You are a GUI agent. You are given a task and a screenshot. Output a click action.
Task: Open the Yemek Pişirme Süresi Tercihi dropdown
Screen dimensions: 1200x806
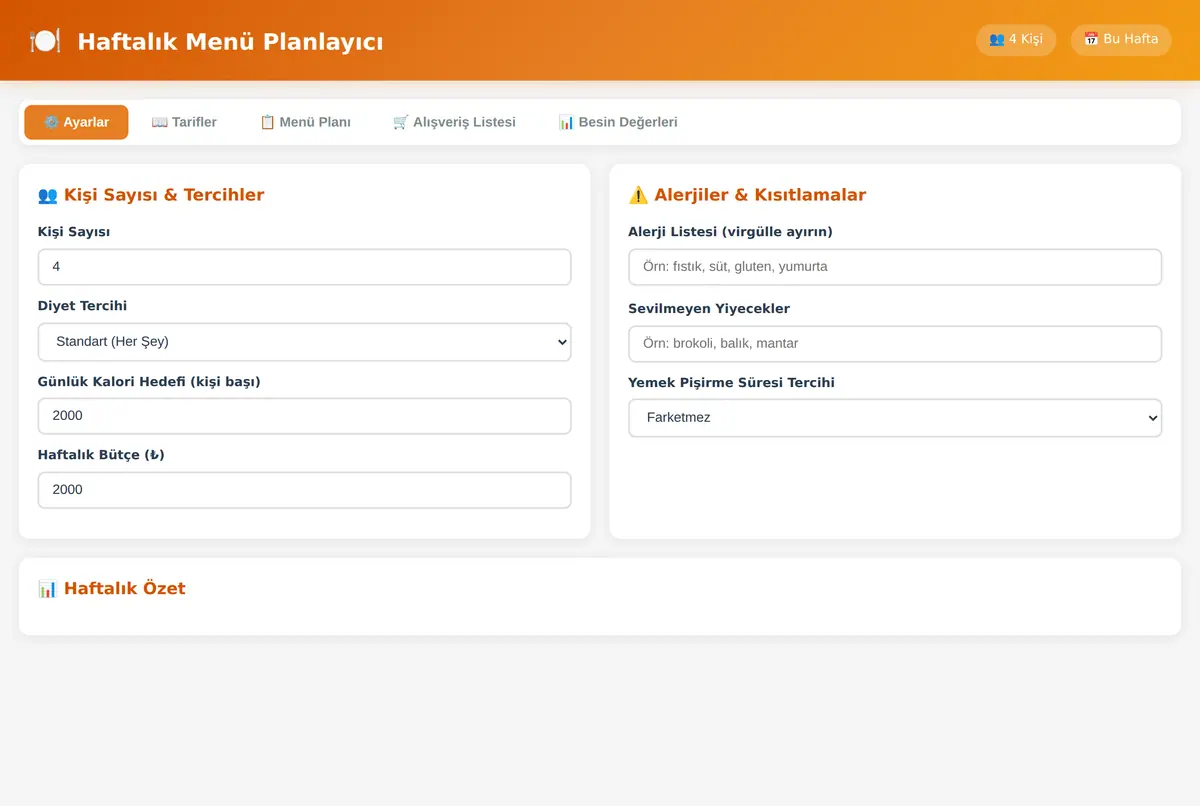point(895,417)
